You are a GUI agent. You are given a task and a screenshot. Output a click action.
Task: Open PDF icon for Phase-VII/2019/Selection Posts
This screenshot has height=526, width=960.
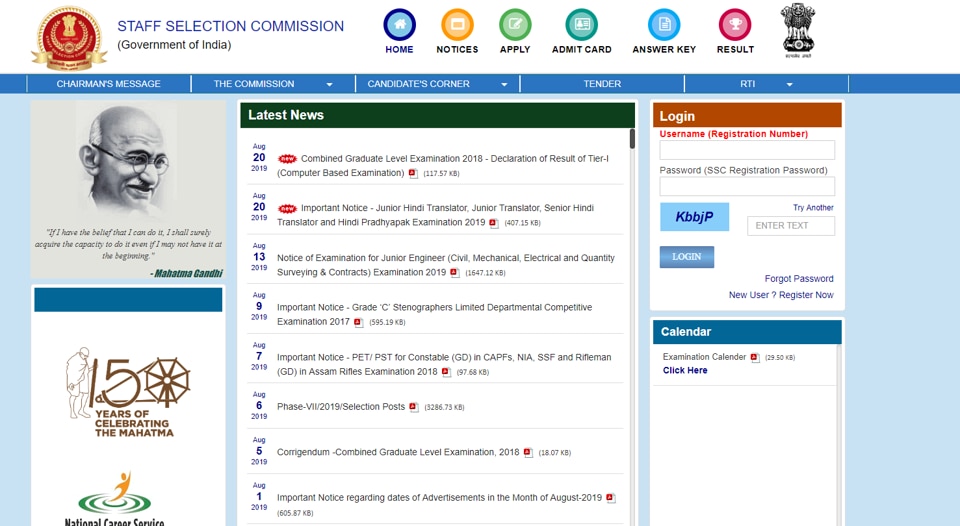414,407
